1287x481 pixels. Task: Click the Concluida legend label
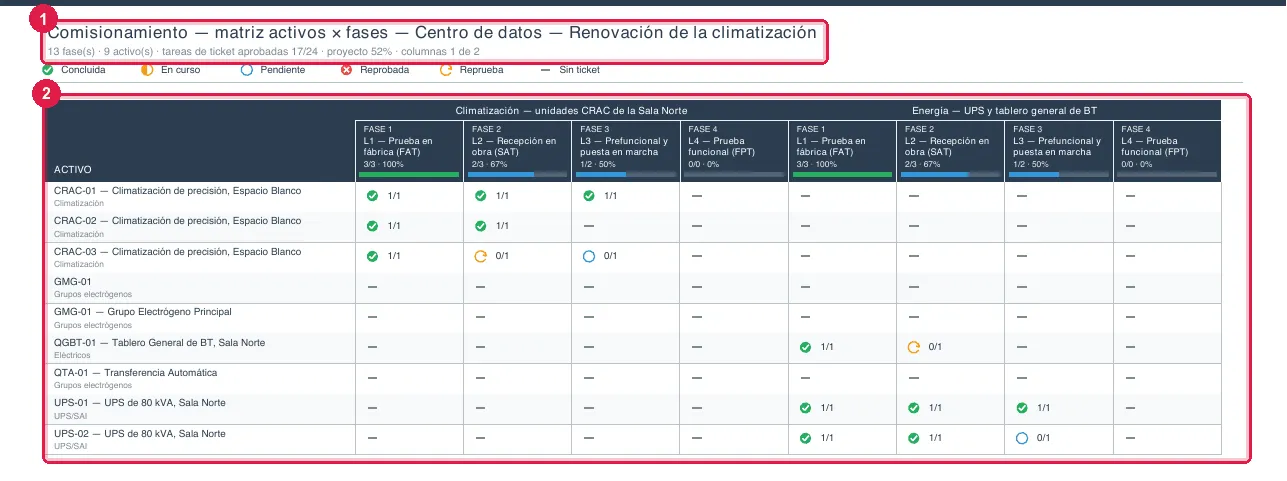click(x=83, y=70)
